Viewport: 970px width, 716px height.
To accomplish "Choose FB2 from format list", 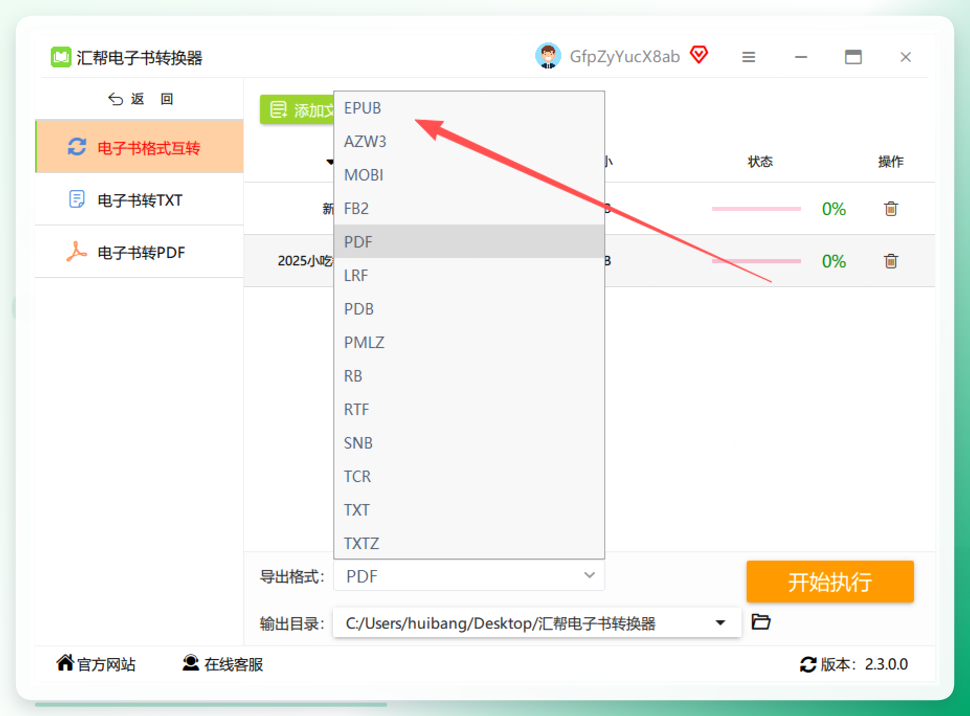I will click(x=469, y=209).
